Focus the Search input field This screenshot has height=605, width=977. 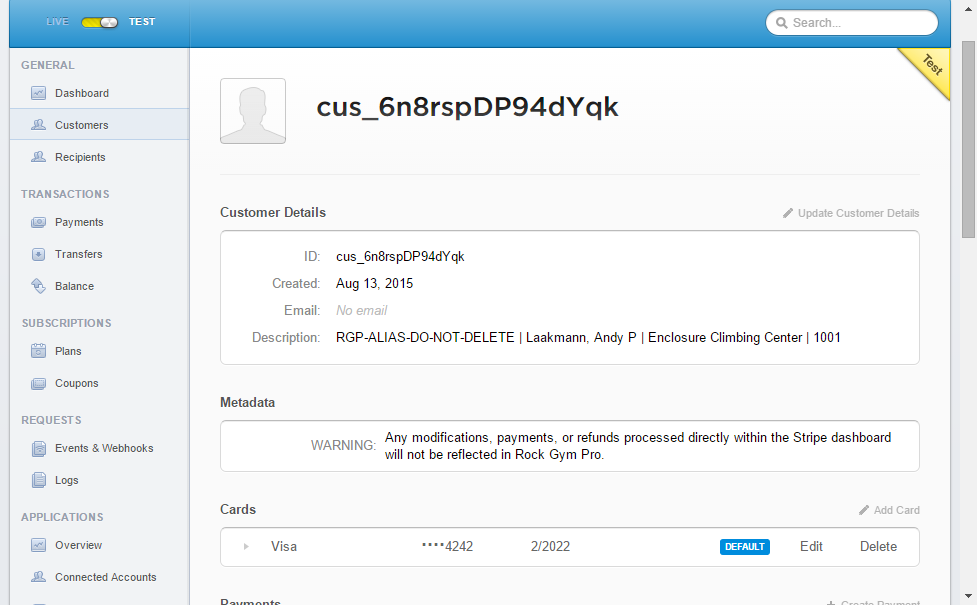click(852, 23)
